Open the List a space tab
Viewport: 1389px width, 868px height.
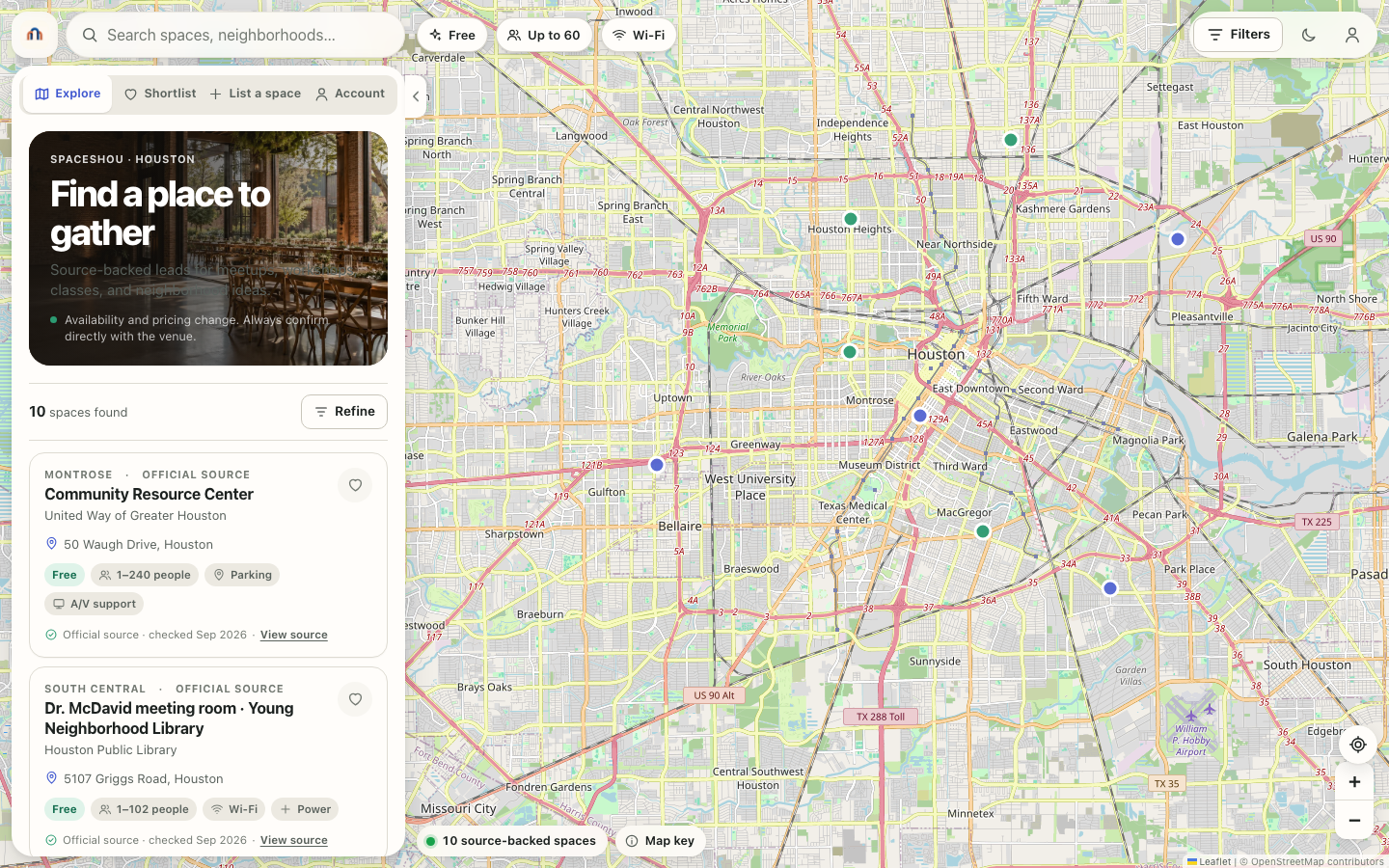255,94
